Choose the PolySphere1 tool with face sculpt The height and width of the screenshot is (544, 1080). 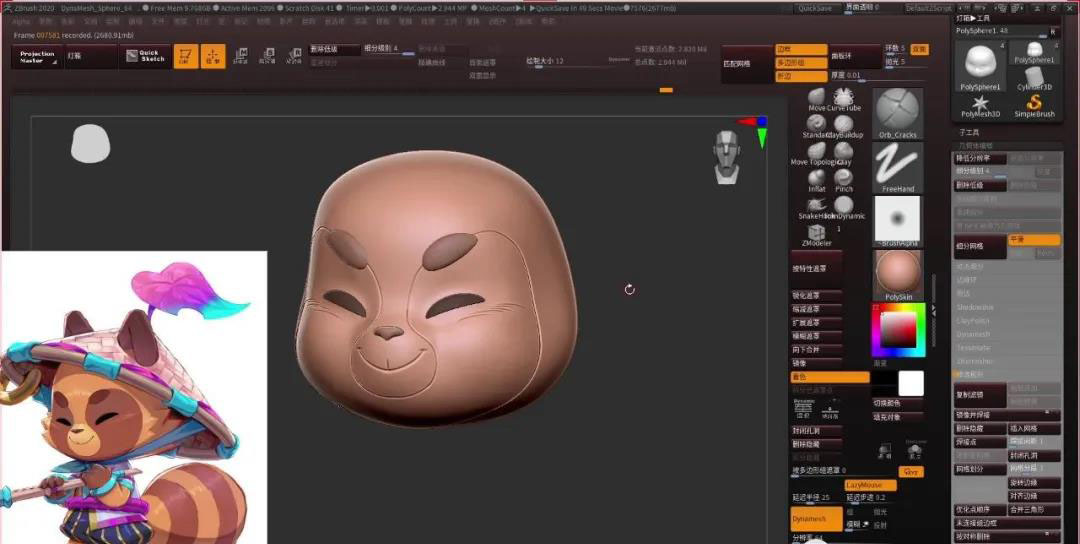click(x=982, y=66)
